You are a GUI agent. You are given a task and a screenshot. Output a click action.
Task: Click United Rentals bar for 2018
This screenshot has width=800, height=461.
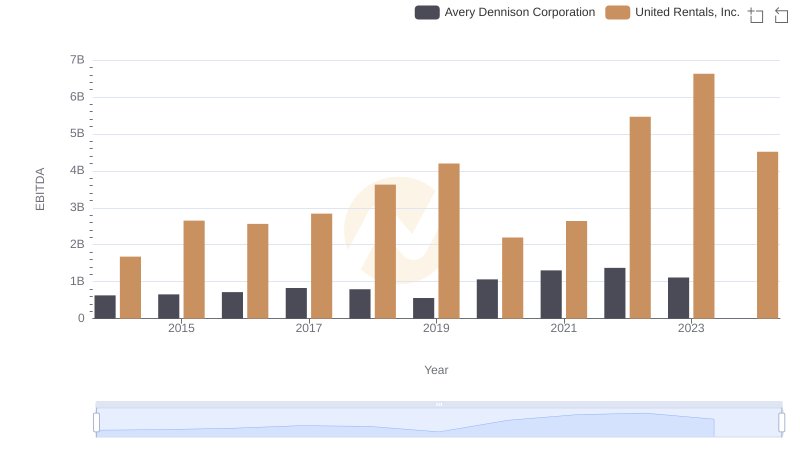coord(385,251)
